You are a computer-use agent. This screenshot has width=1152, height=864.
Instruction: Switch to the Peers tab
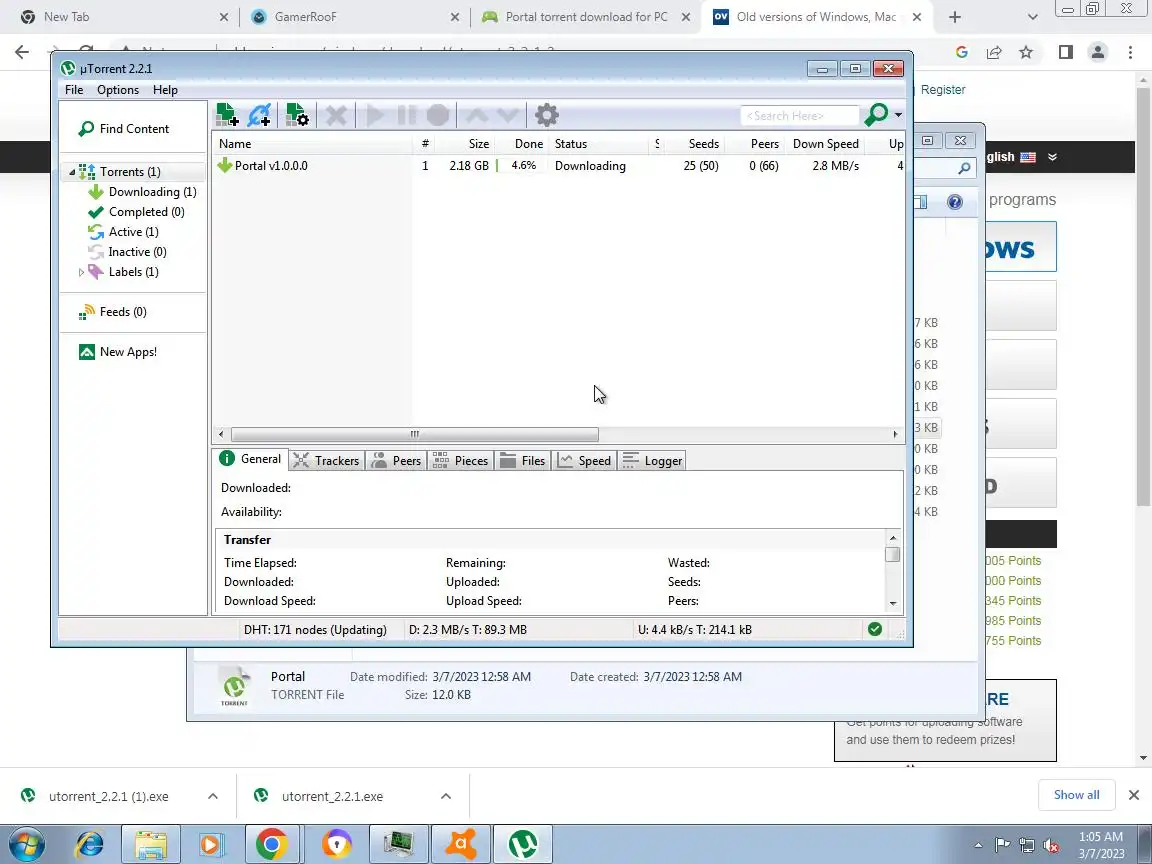pos(396,461)
